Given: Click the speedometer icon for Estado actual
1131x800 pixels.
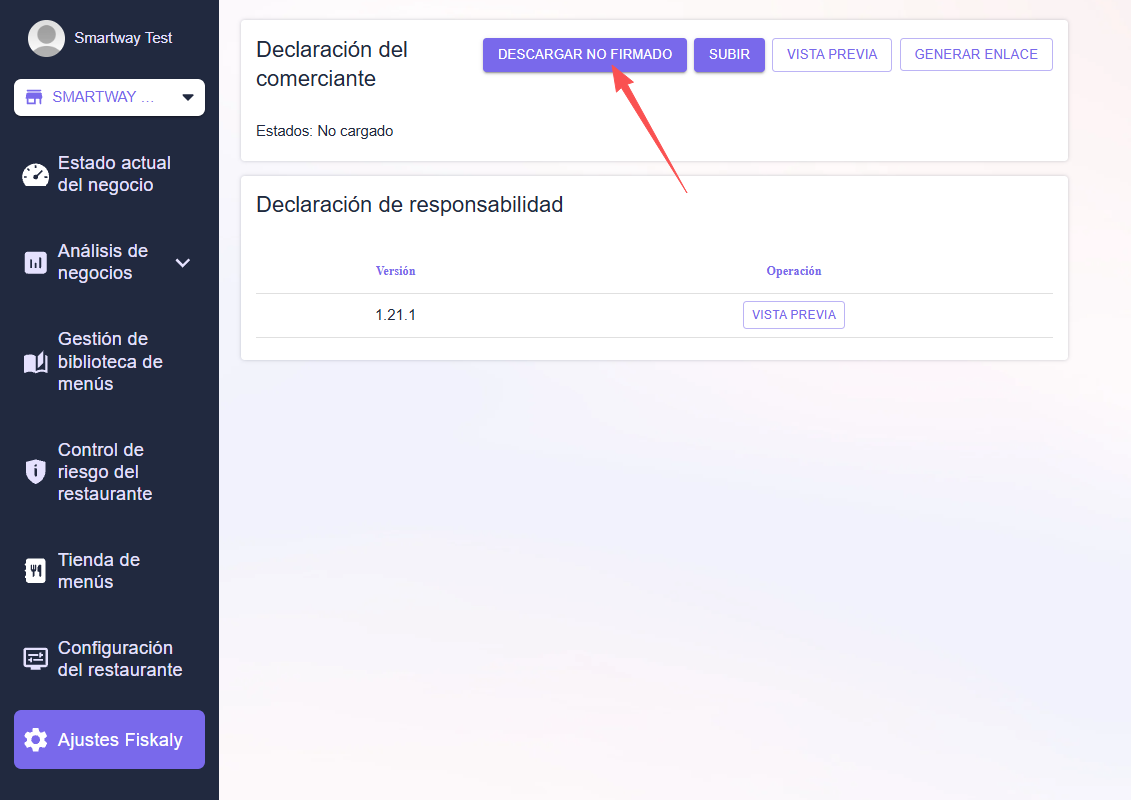Looking at the screenshot, I should point(35,174).
